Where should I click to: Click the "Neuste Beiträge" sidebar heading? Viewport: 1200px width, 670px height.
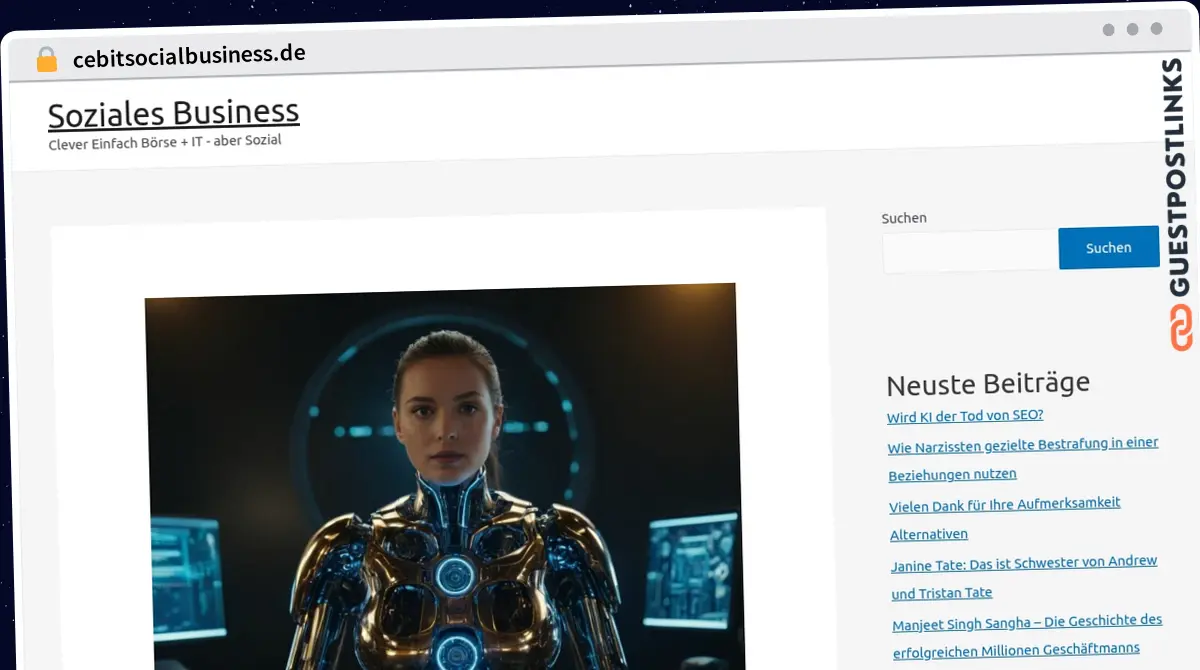[988, 383]
